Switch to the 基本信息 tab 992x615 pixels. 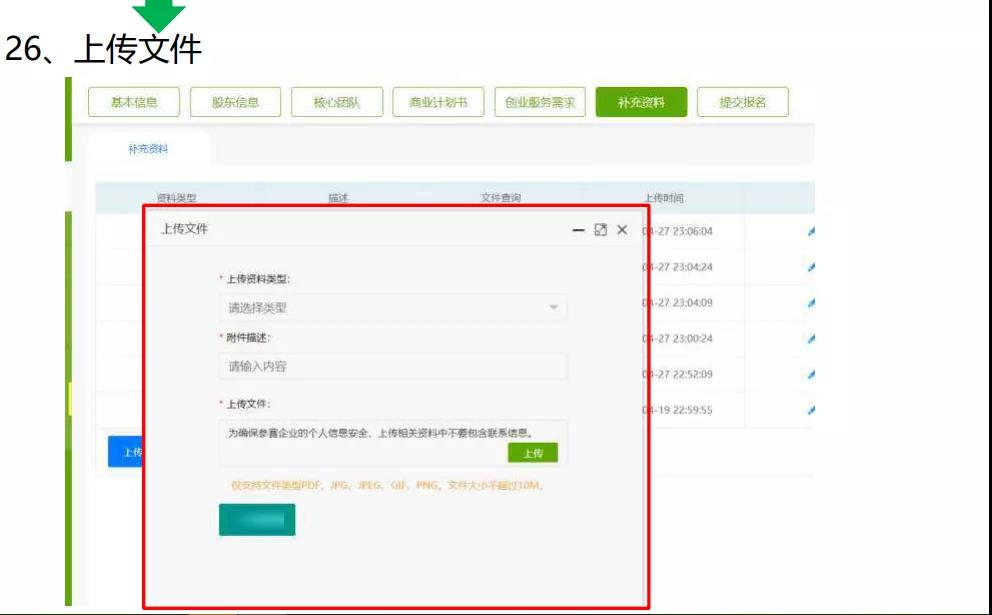coord(134,102)
